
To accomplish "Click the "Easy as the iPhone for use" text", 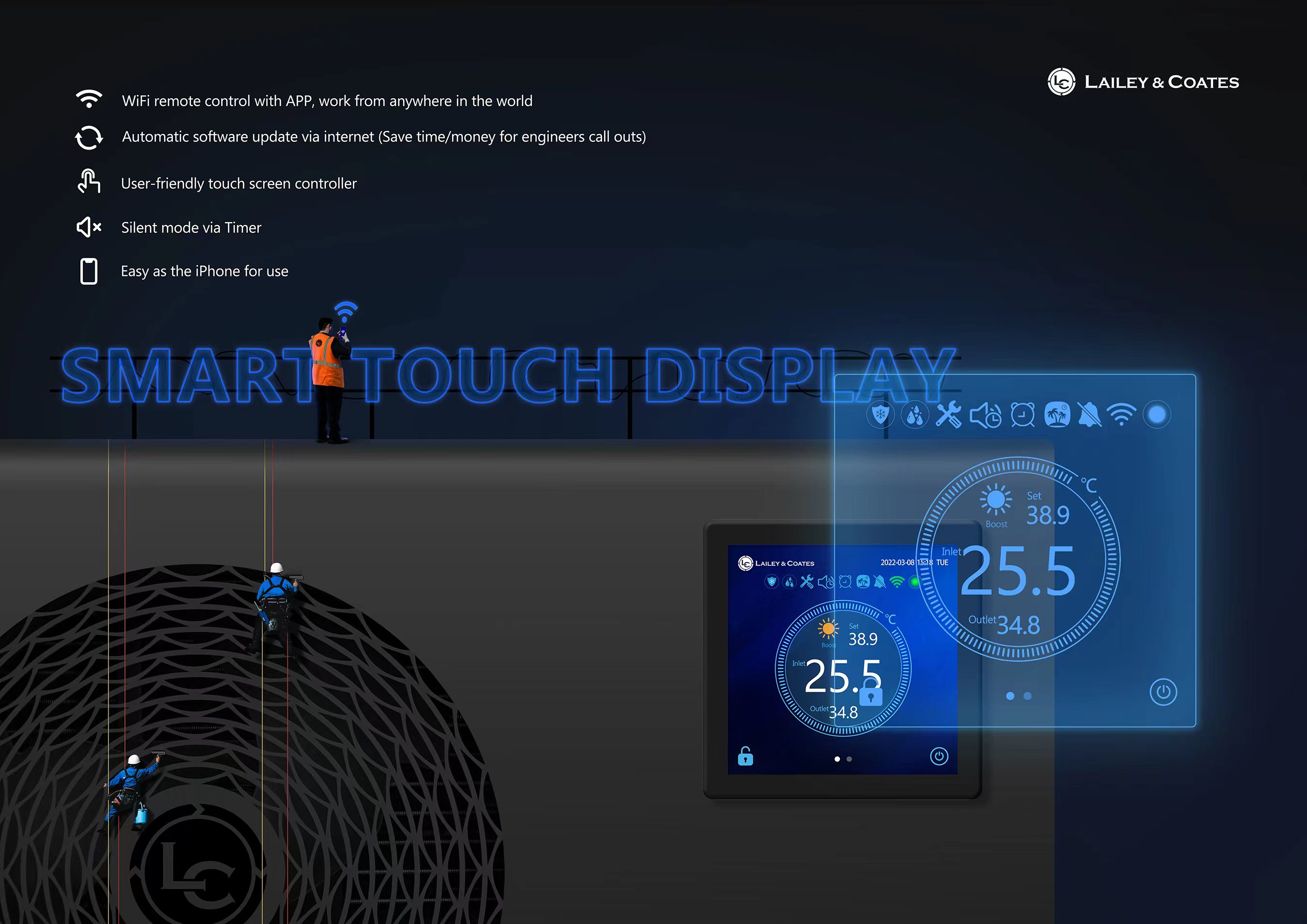I will 204,271.
